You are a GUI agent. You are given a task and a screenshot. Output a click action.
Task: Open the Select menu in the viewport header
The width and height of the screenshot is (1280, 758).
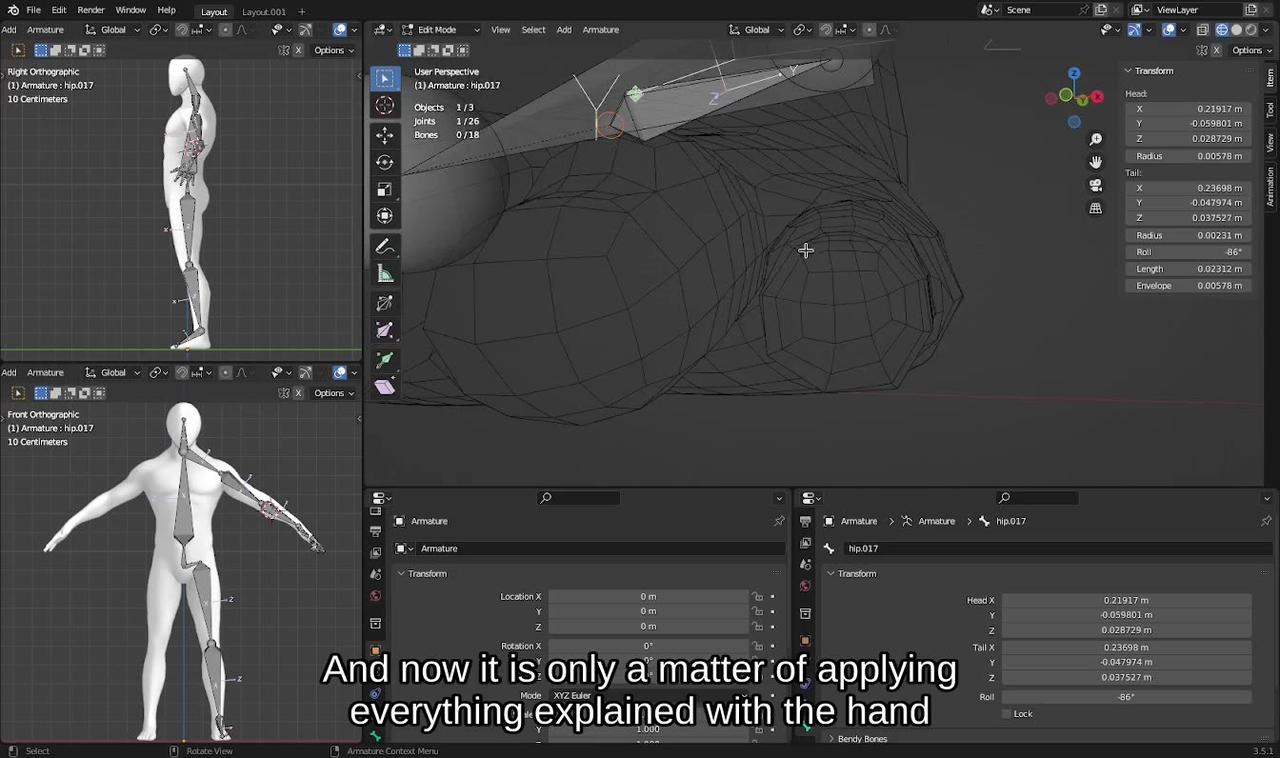(533, 29)
